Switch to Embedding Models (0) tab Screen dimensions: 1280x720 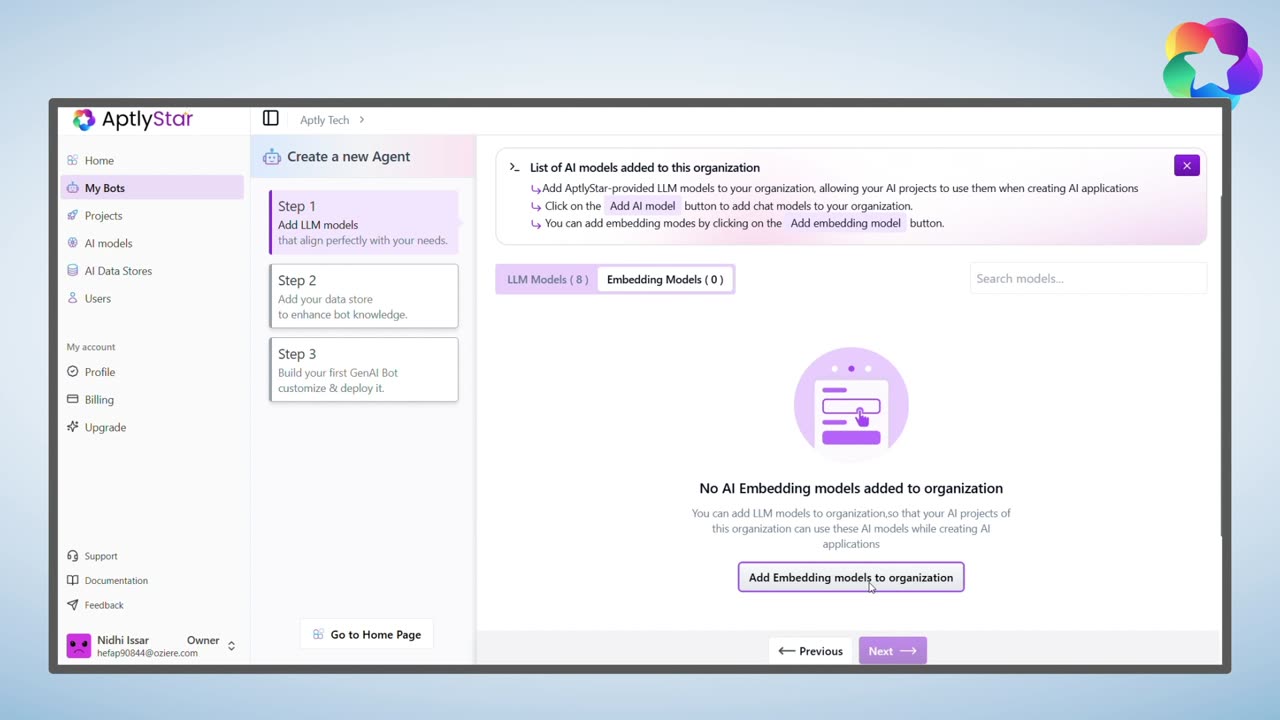pos(665,280)
